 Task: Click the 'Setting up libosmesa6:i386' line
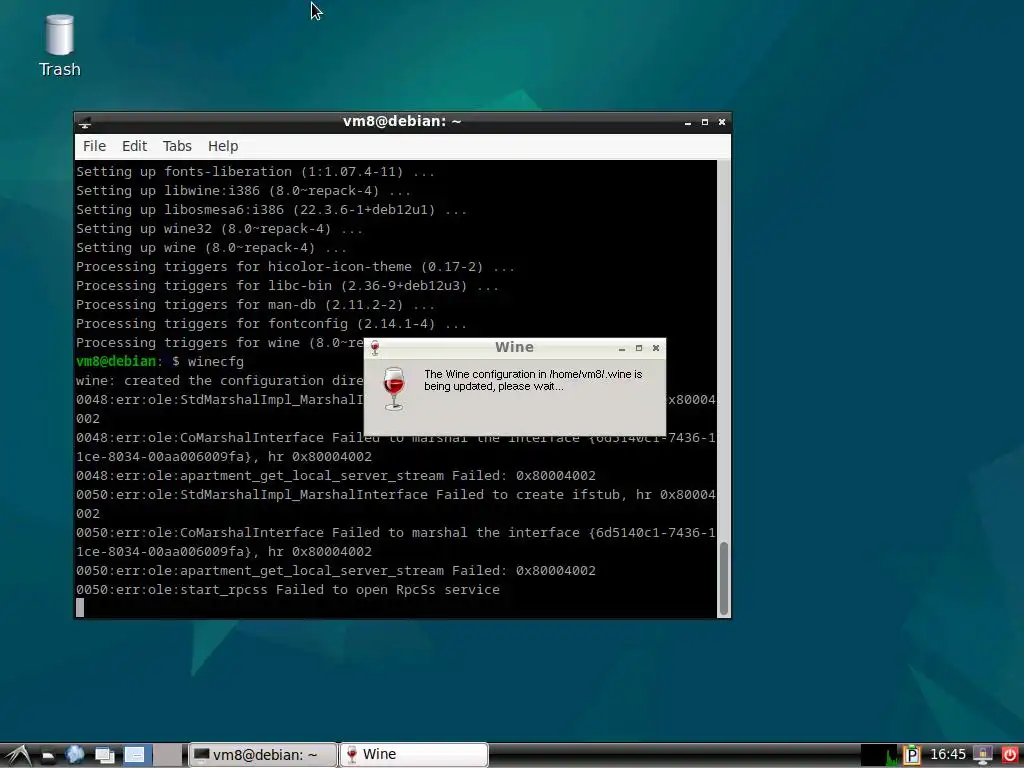[x=271, y=210]
